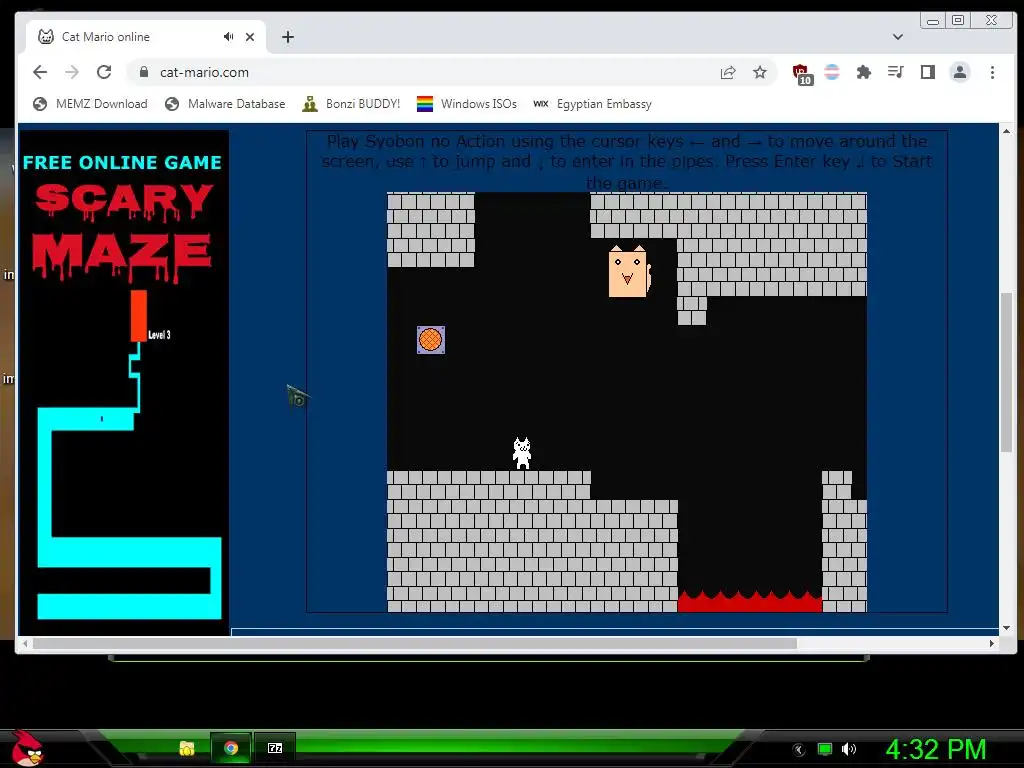This screenshot has height=768, width=1024.
Task: Click the orange coin block
Action: click(x=431, y=340)
